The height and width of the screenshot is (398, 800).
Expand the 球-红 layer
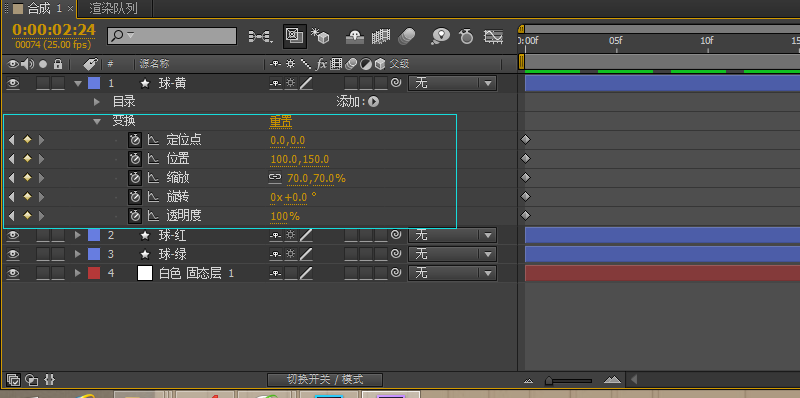pos(78,235)
